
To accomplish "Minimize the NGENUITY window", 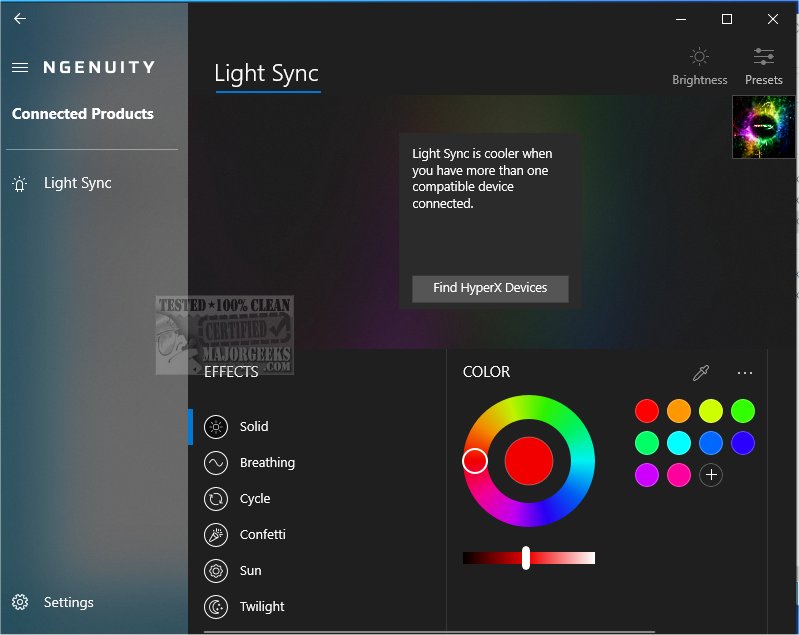I will pos(681,19).
